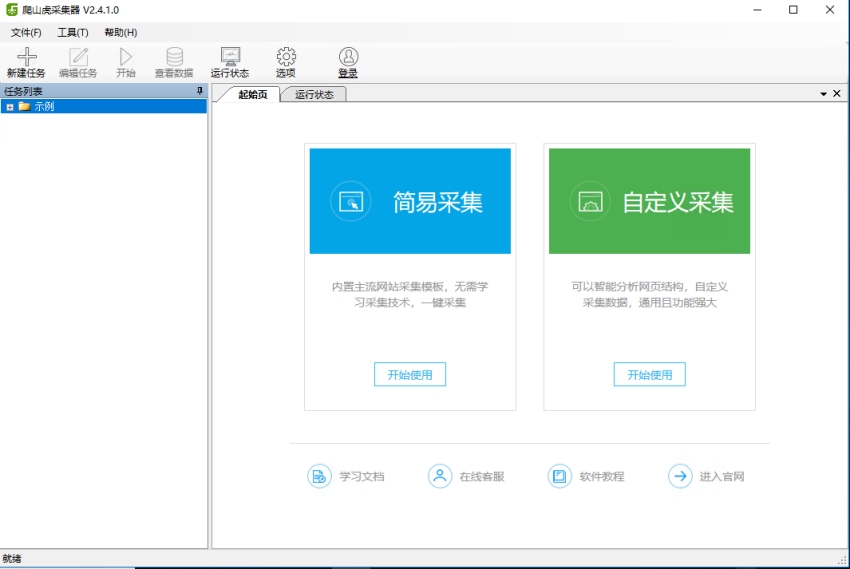
Task: Close the tab panel with X button
Action: tap(838, 94)
